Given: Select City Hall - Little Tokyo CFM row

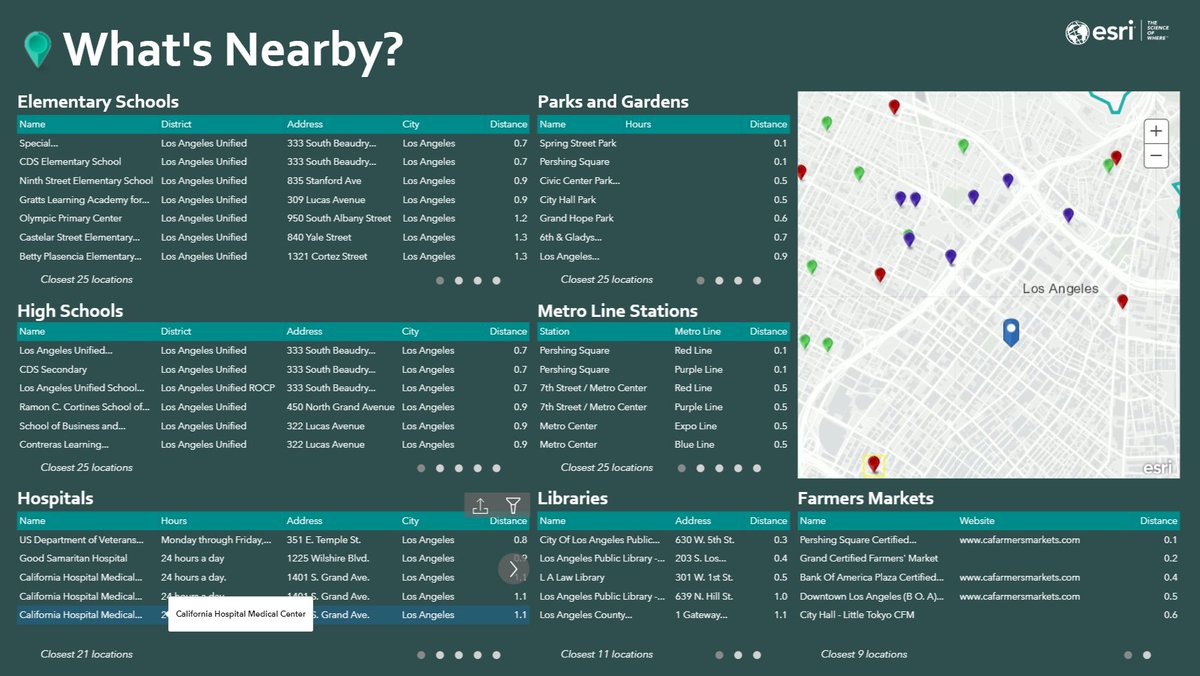Looking at the screenshot, I should 989,615.
